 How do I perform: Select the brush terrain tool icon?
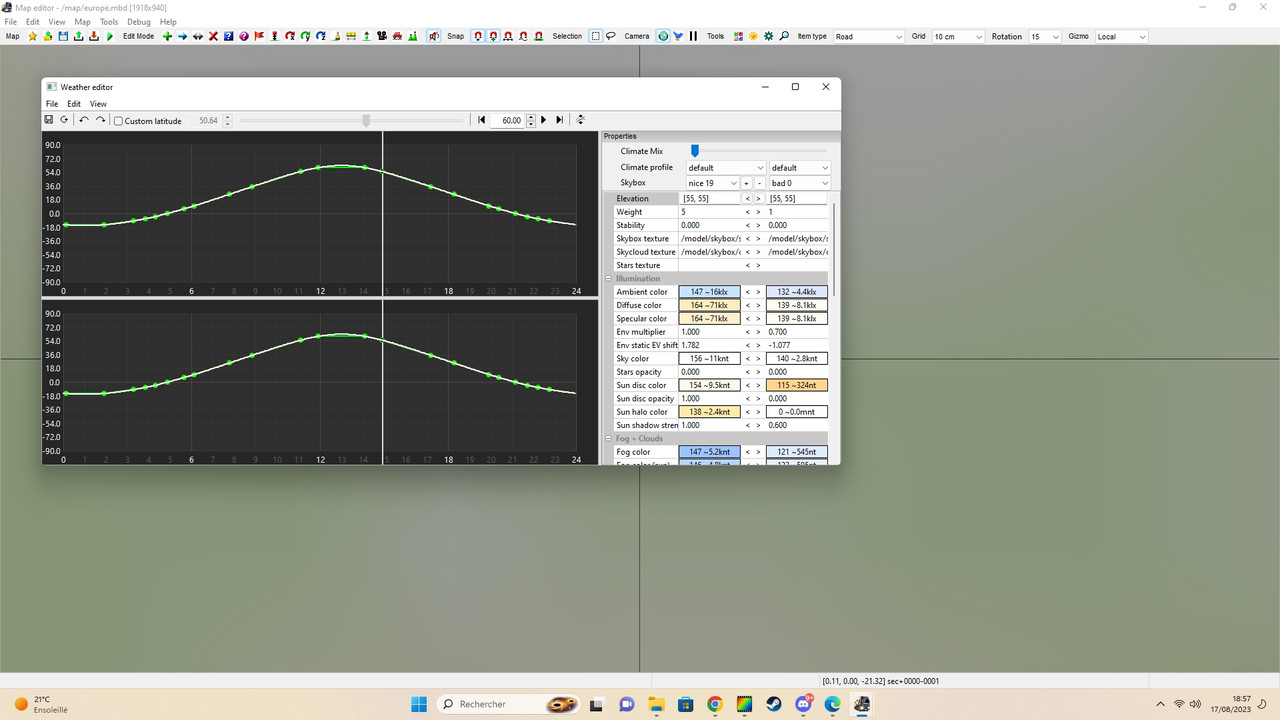[x=336, y=36]
